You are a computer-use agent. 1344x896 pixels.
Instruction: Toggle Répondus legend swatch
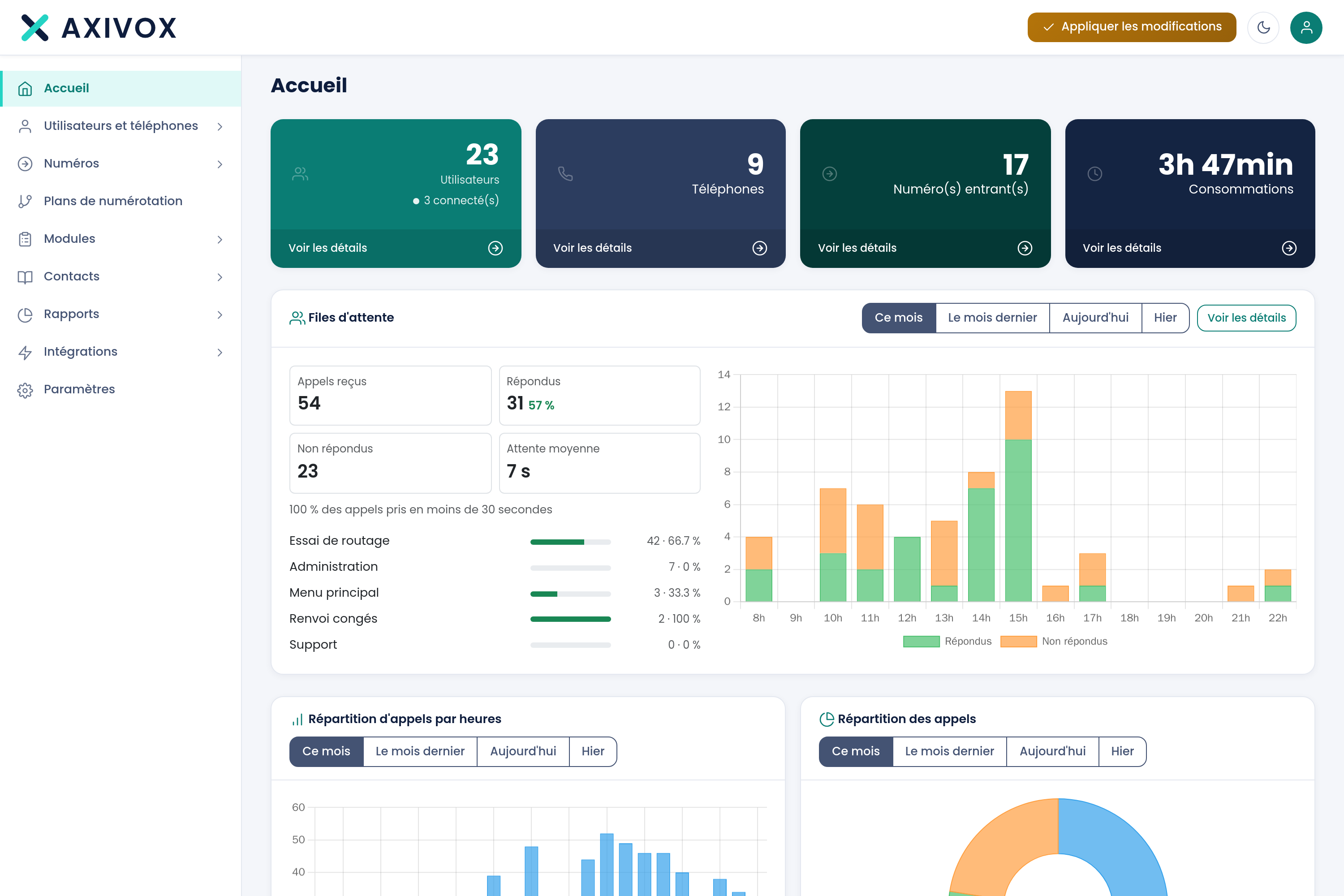tap(921, 641)
